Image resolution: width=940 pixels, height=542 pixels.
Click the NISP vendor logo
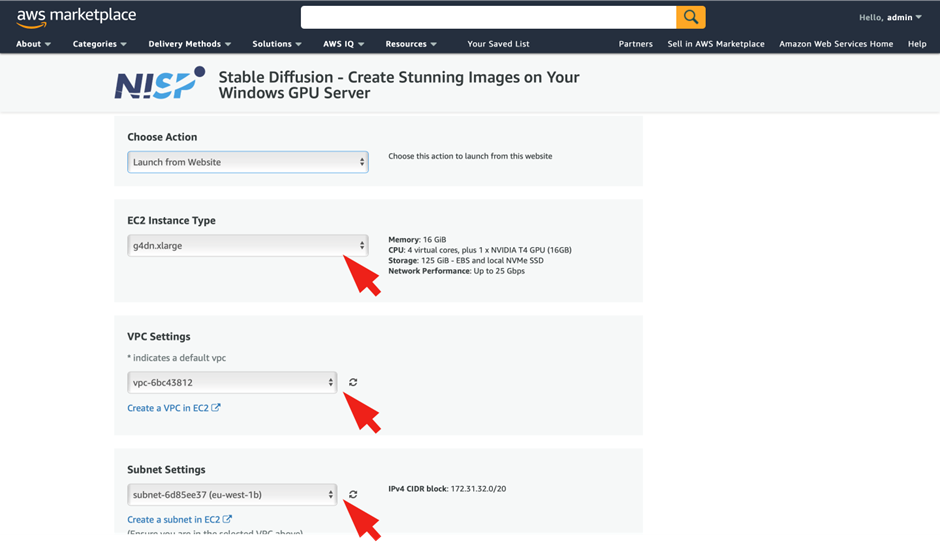[160, 83]
